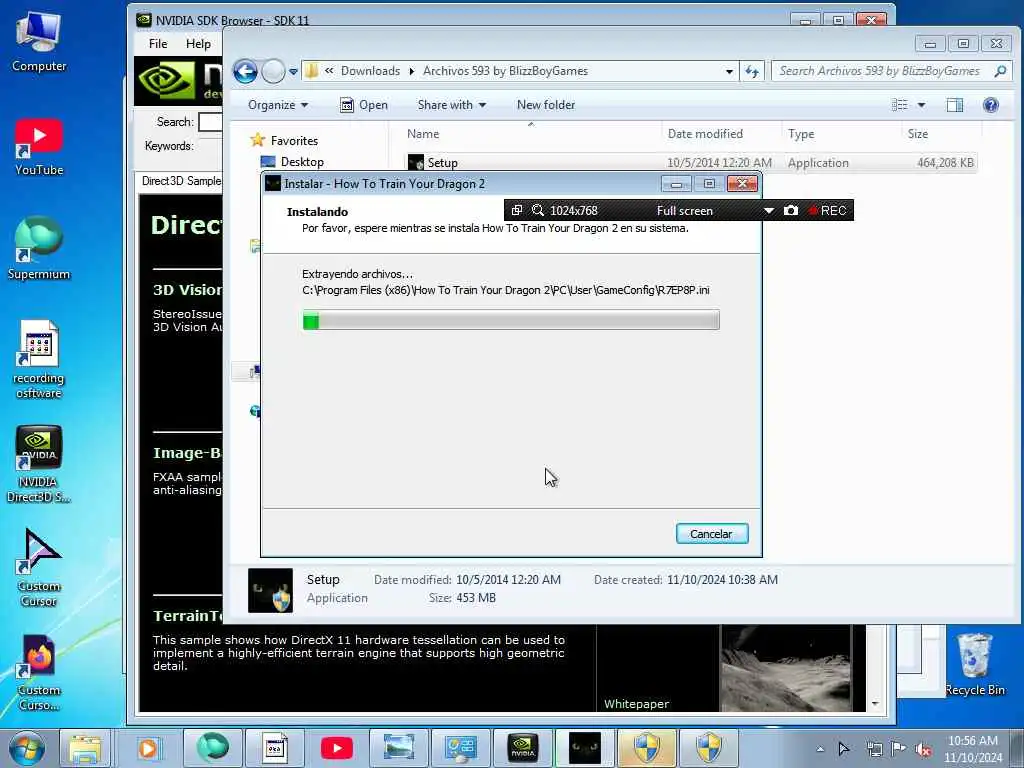Click the terrain sample thumbnail in SDK Browser
1024x768 pixels.
coord(786,669)
